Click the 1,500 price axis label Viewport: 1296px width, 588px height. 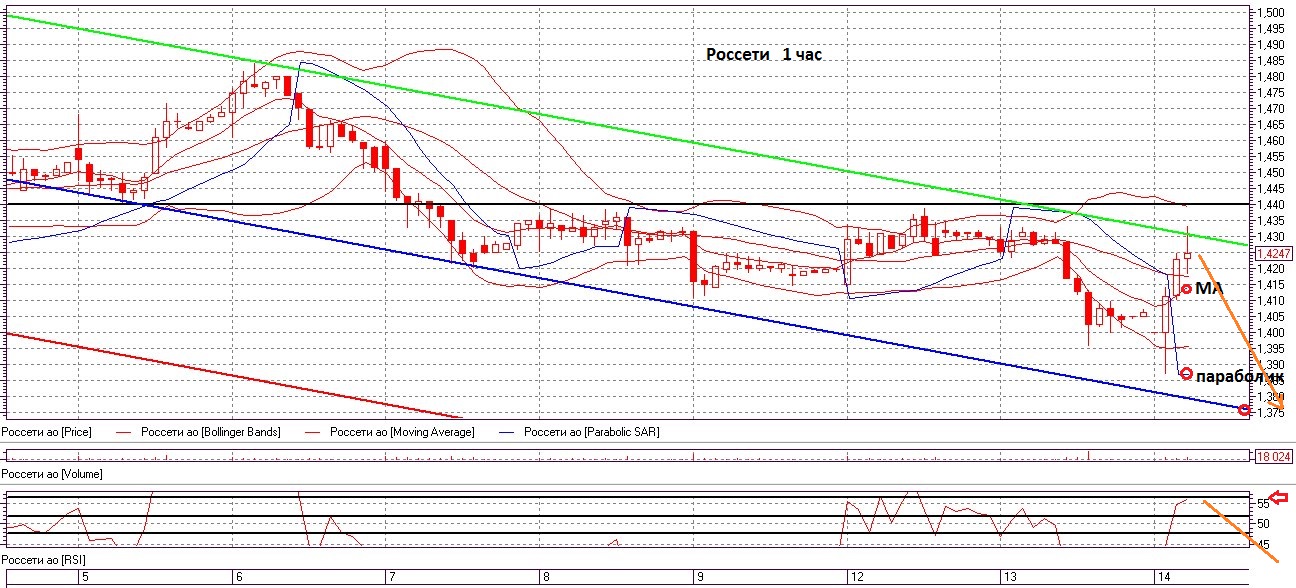(1271, 12)
